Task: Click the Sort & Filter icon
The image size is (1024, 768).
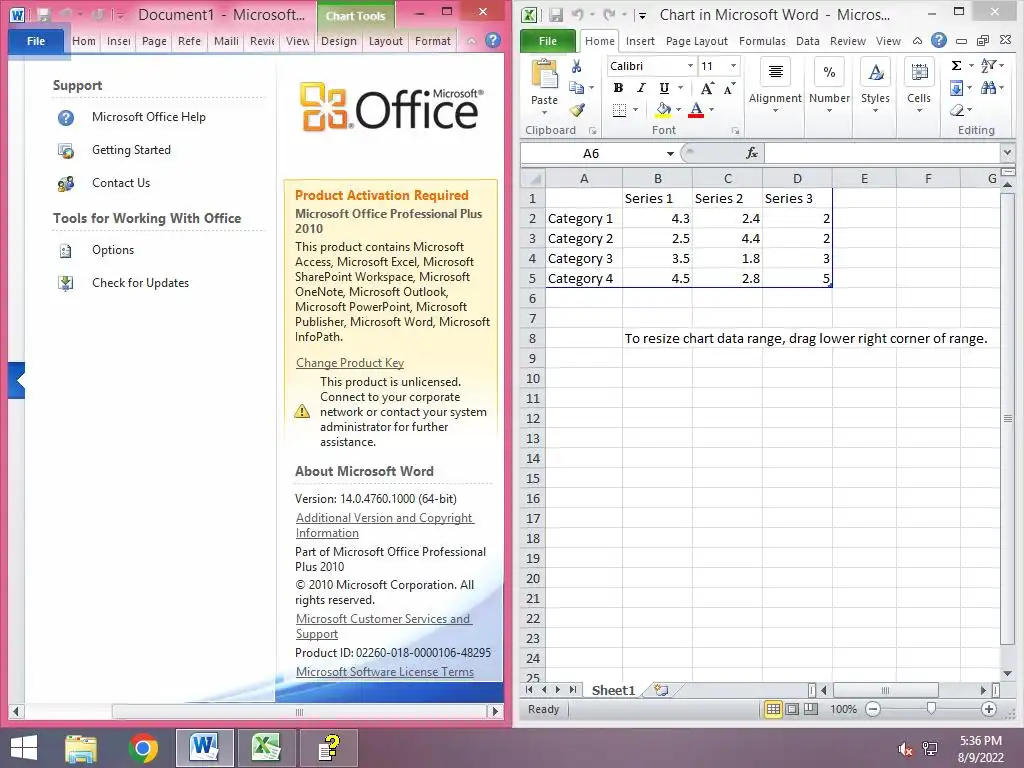Action: coord(989,65)
